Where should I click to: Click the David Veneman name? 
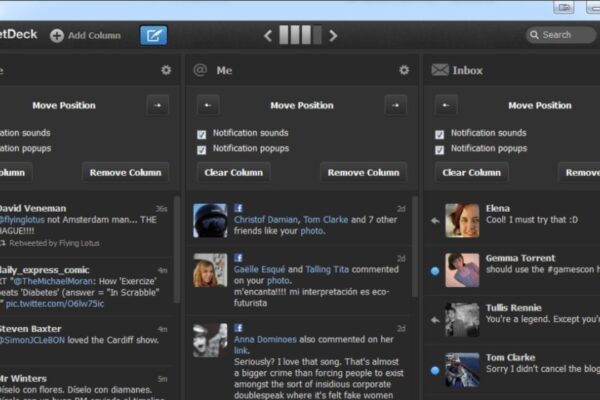[x=33, y=208]
